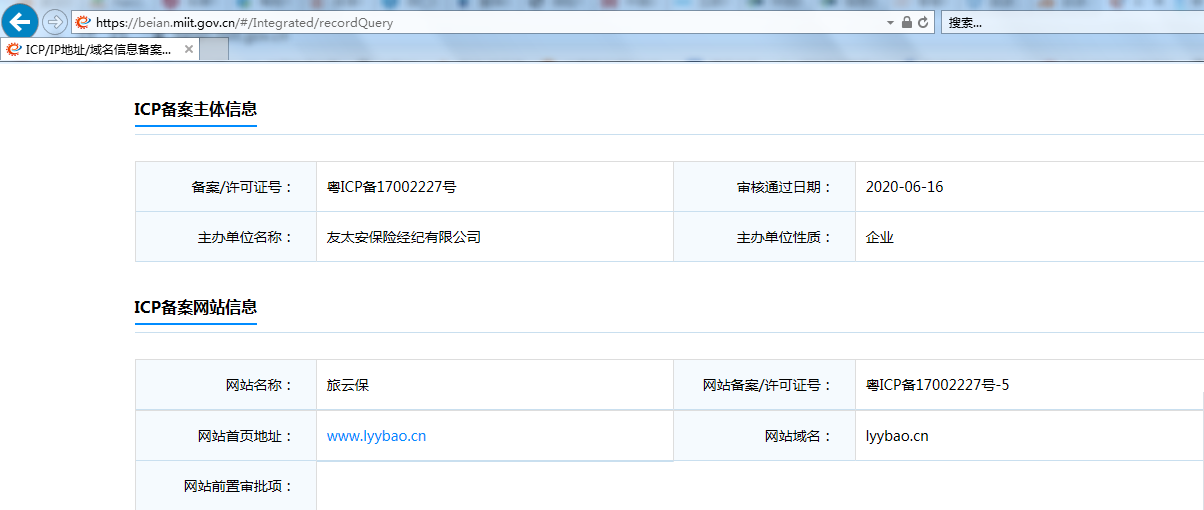Image resolution: width=1204 pixels, height=510 pixels.
Task: Click the ICP备案主体信息 heading
Action: point(196,110)
